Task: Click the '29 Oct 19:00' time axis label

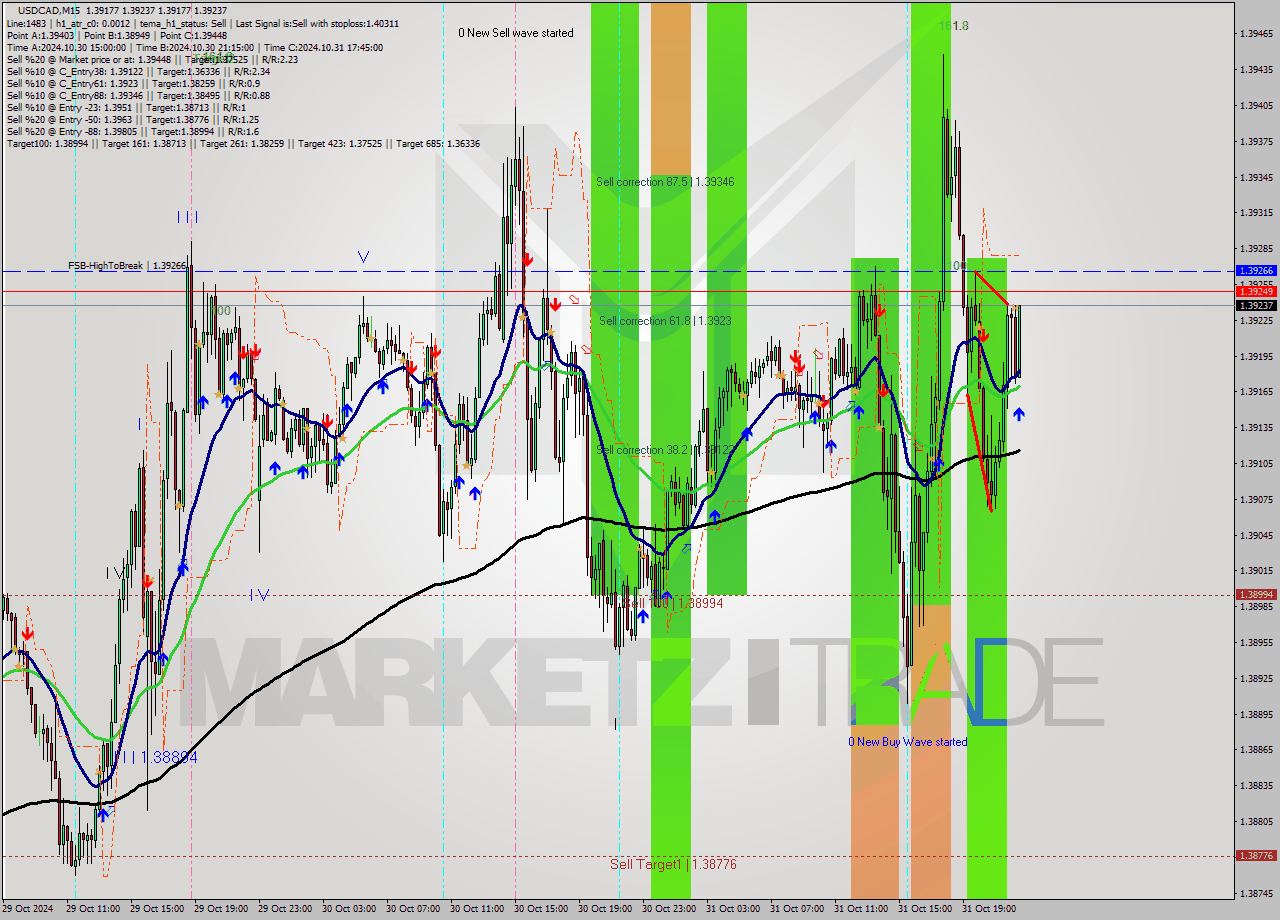Action: click(x=221, y=909)
